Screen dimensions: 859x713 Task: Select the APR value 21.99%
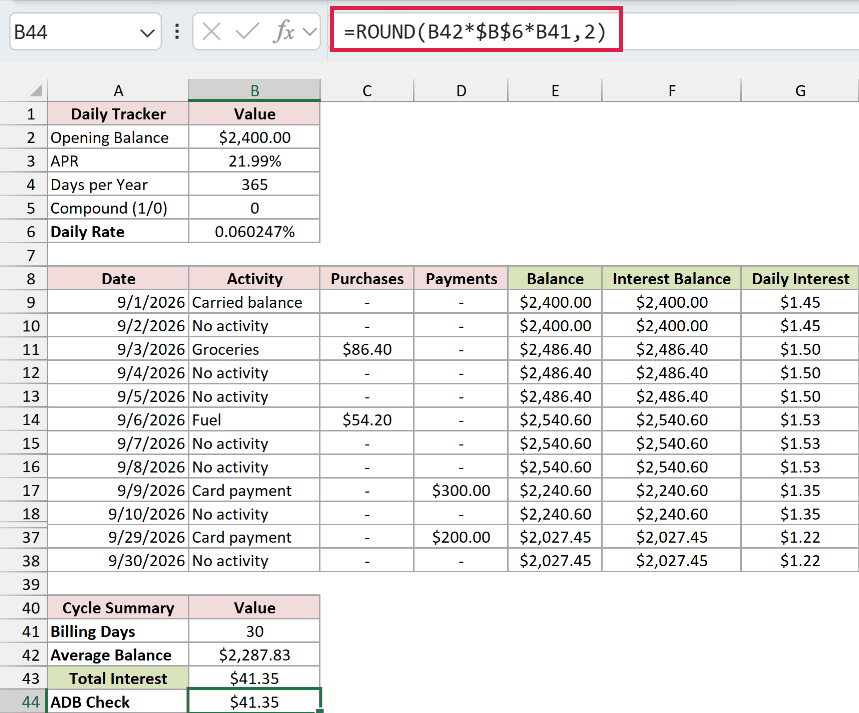(255, 161)
